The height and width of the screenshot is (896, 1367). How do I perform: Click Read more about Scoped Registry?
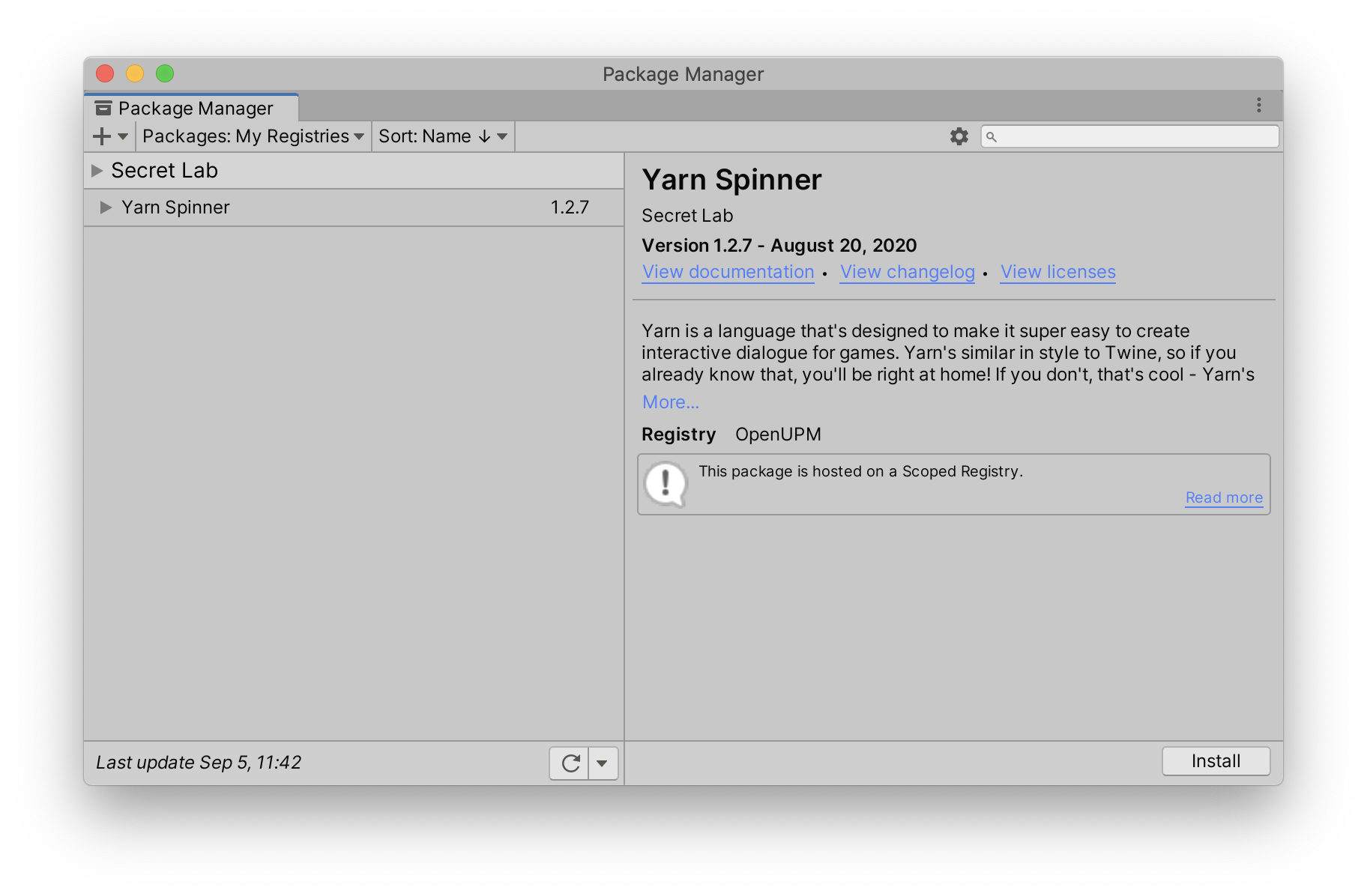(1223, 497)
